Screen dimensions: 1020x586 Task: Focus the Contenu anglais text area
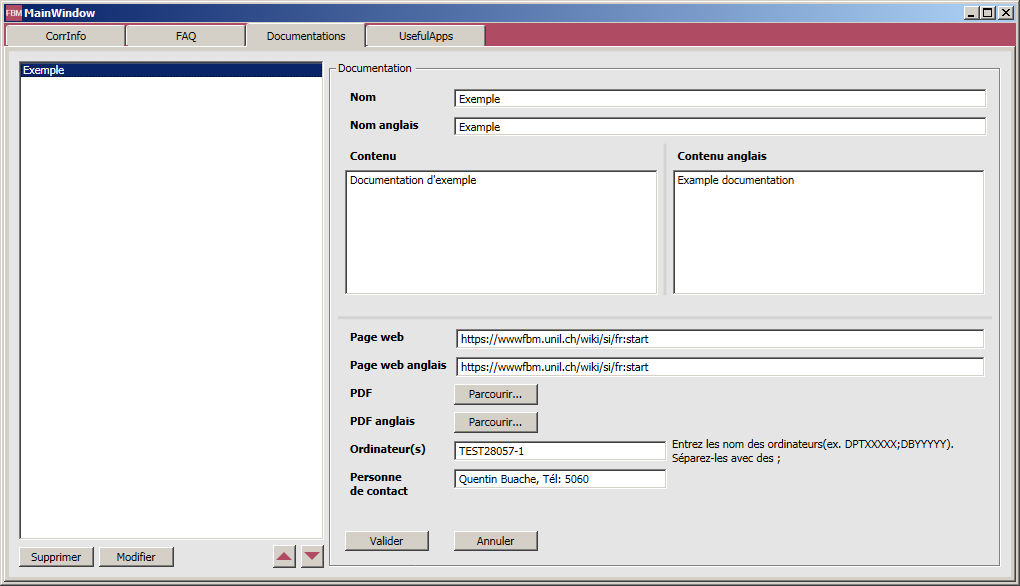(828, 232)
